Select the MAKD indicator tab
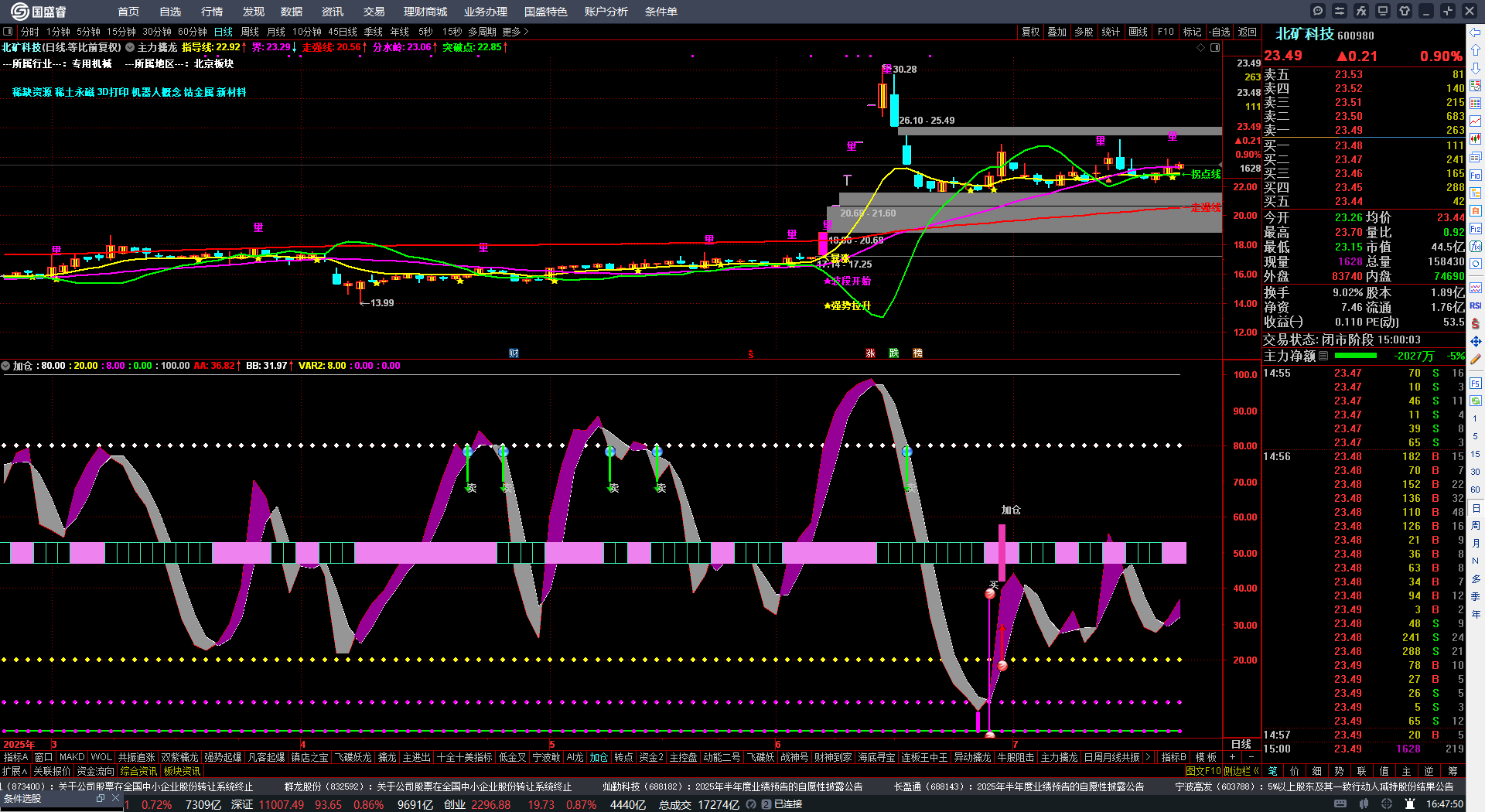Viewport: 1485px width, 812px height. (72, 757)
